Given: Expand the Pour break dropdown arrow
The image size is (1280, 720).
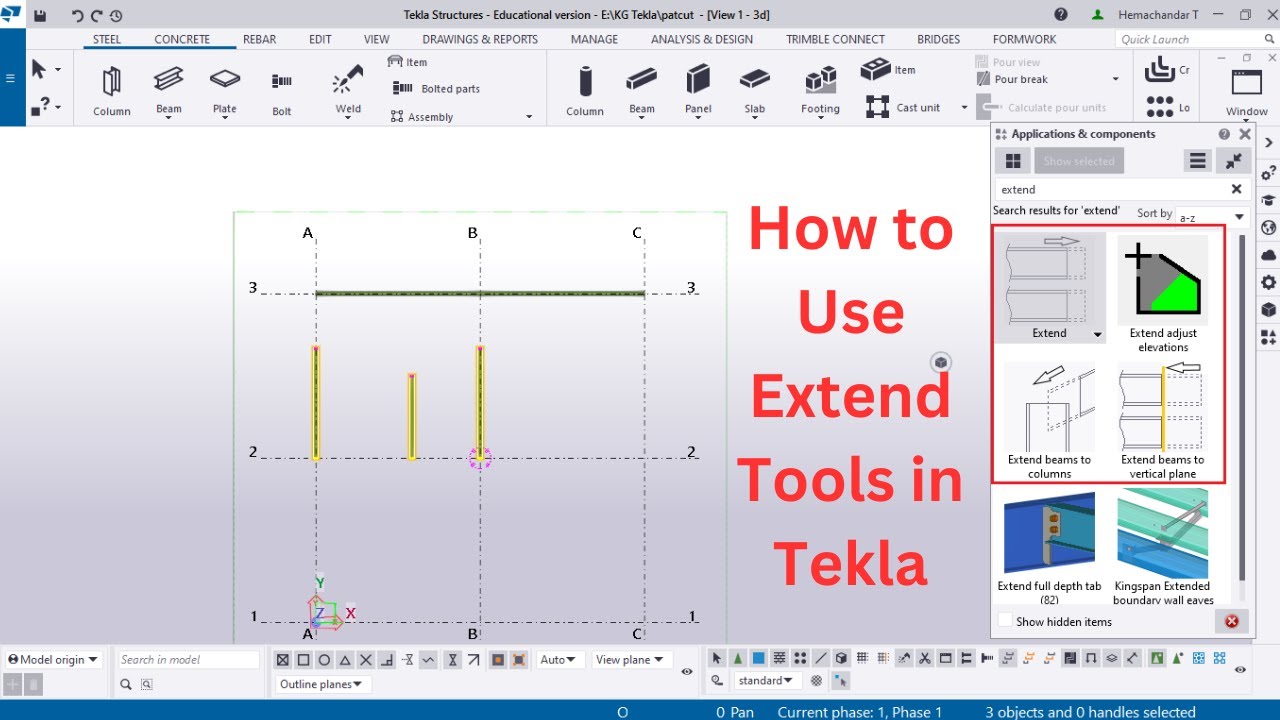Looking at the screenshot, I should [x=1116, y=79].
